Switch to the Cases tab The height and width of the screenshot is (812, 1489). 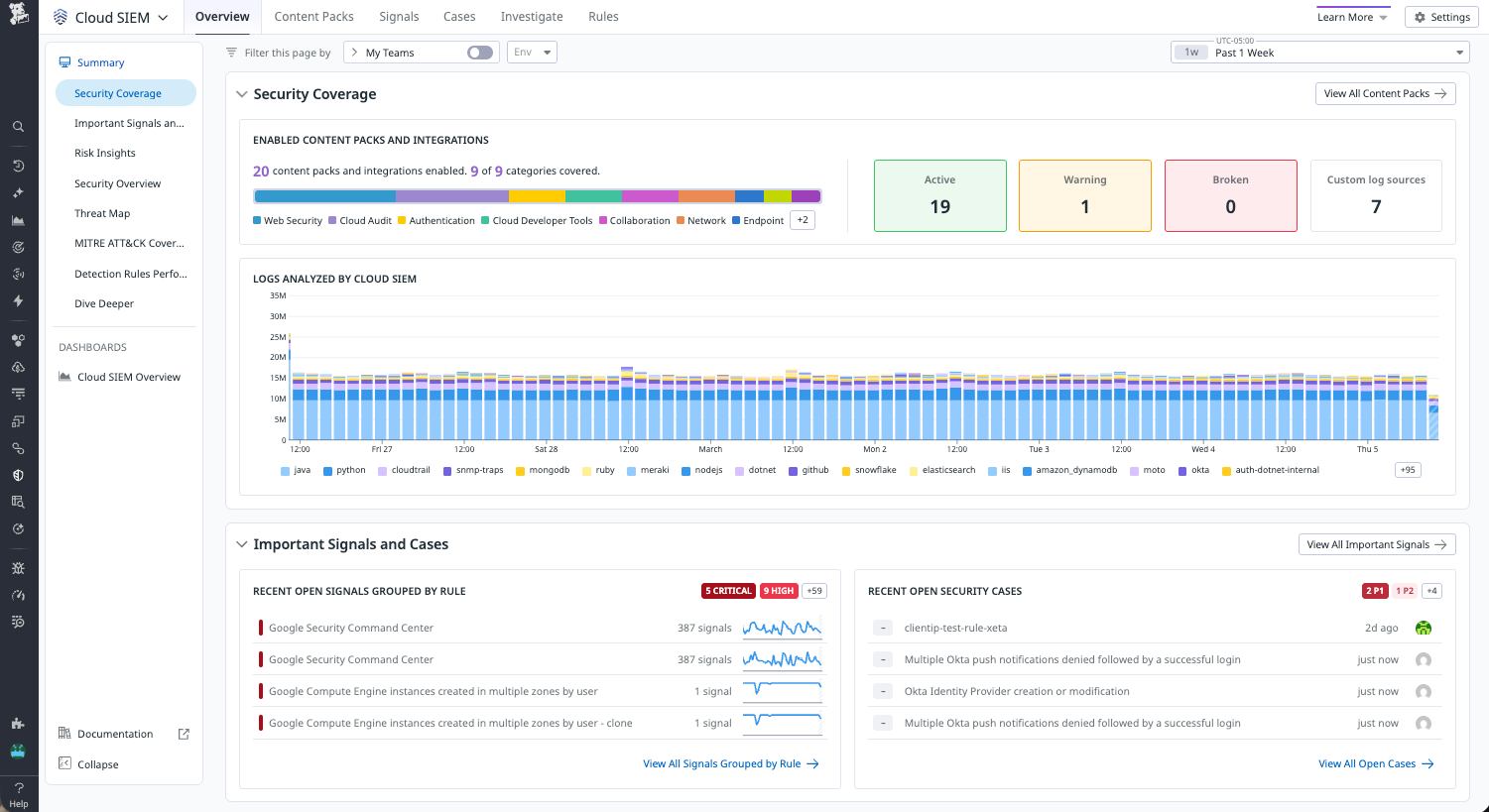tap(459, 17)
